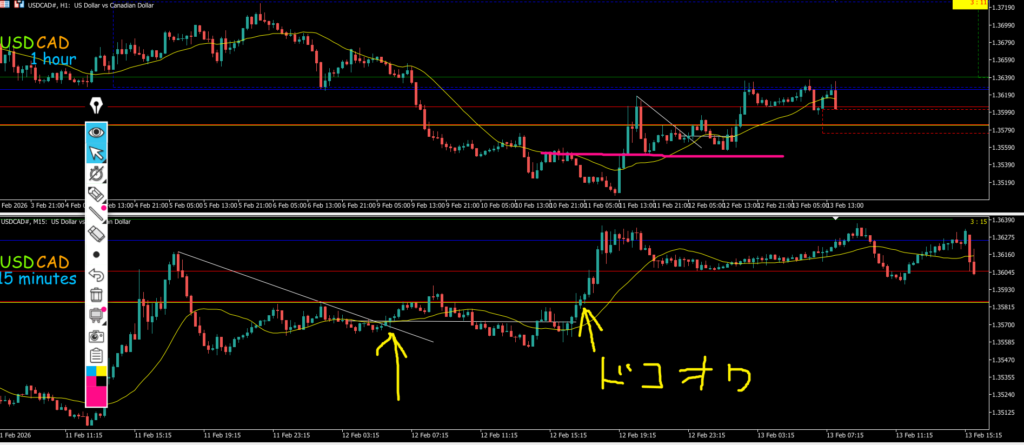This screenshot has height=445, width=1024.
Task: Take a screenshot with the camera icon
Action: 97,337
